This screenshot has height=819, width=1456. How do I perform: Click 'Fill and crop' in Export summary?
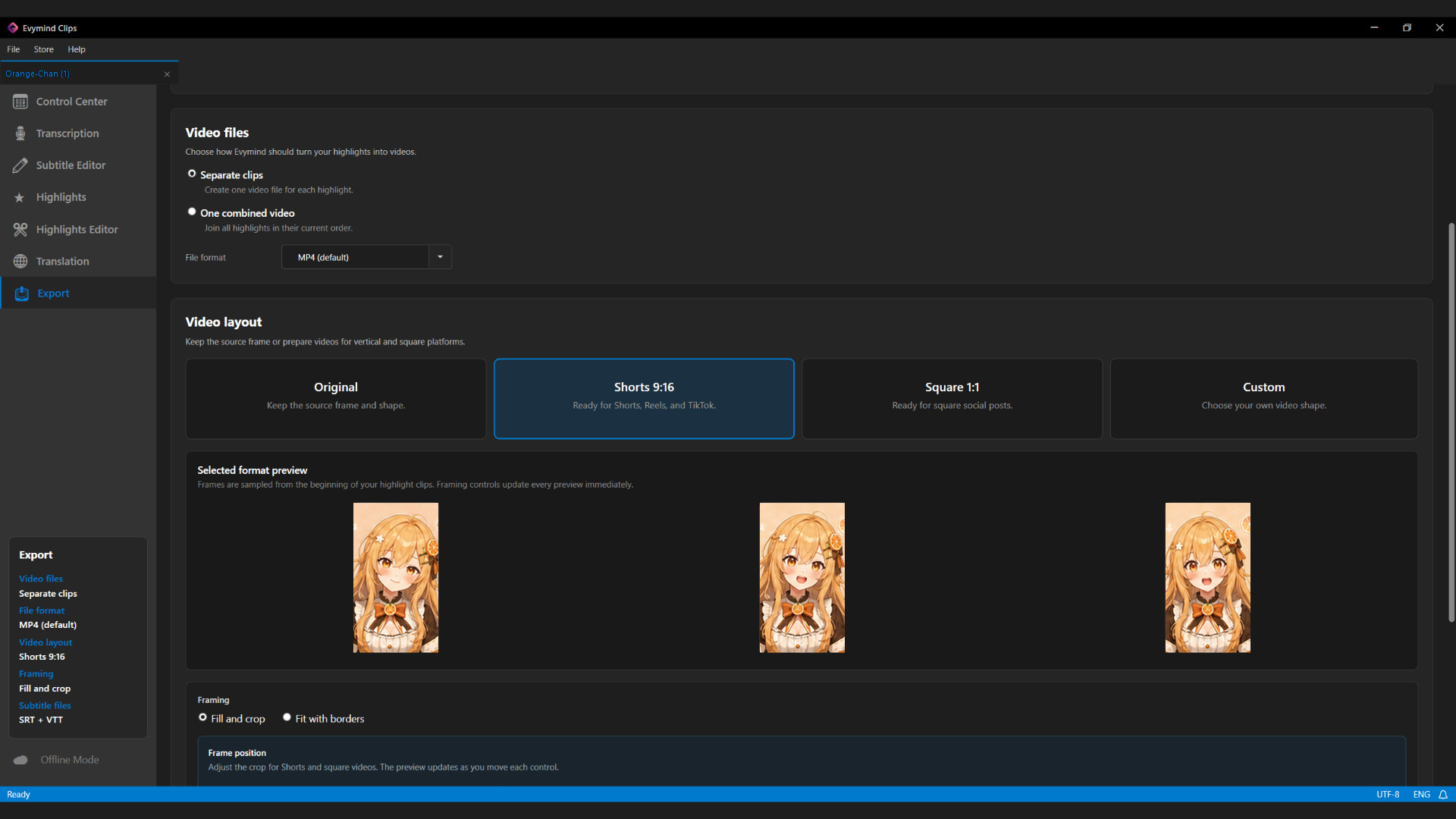pos(45,689)
